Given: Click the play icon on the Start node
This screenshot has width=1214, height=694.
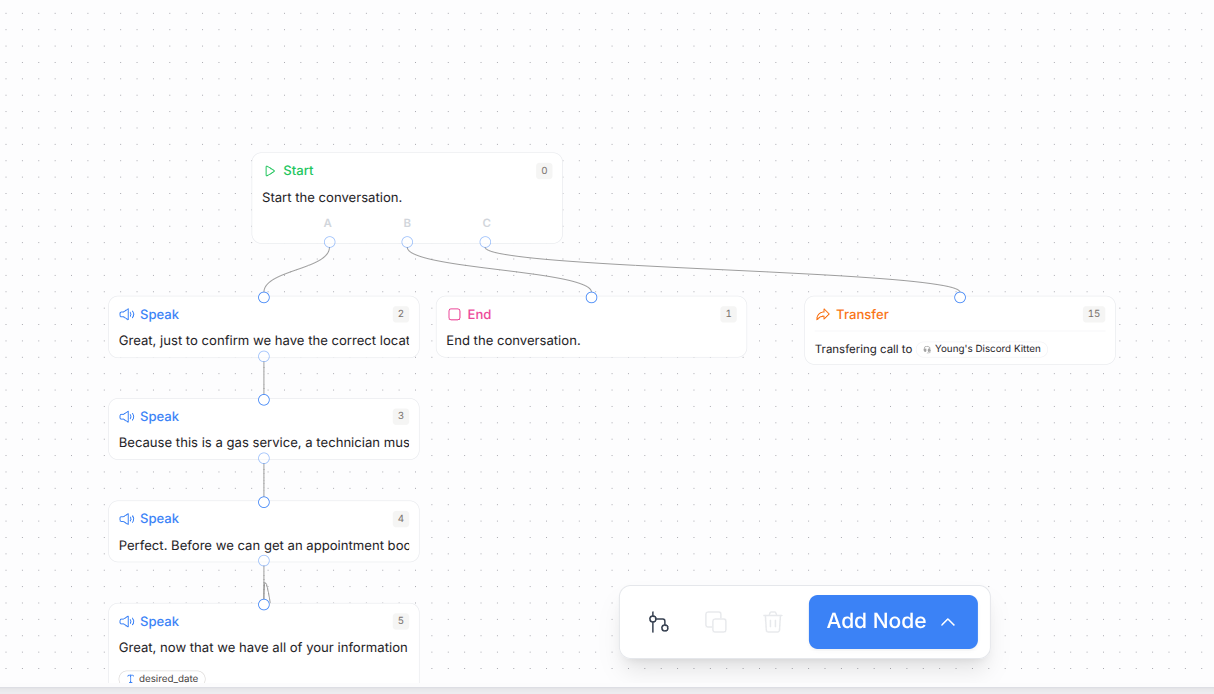Looking at the screenshot, I should [269, 170].
